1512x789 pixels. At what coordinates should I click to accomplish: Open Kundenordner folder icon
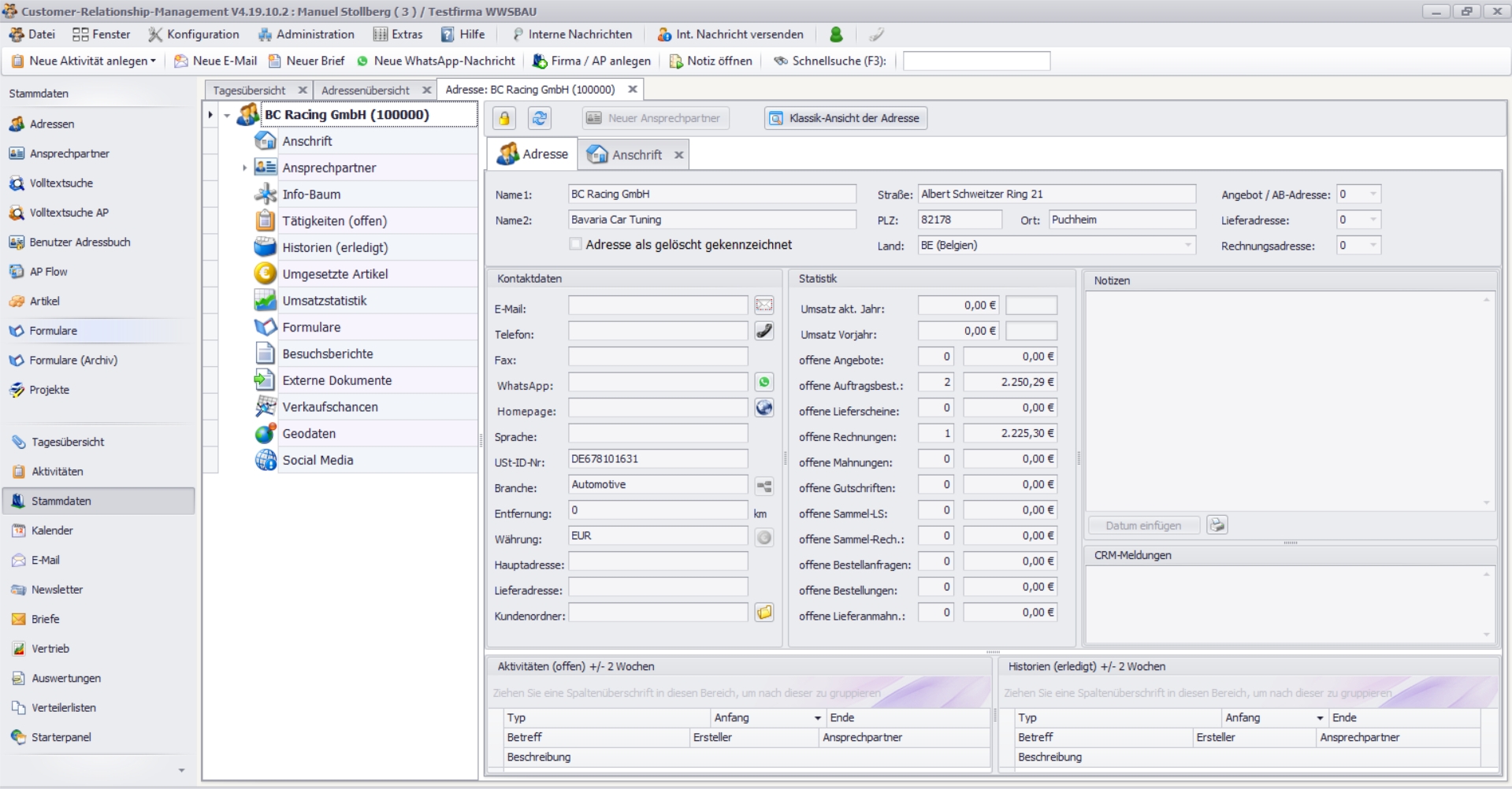click(764, 613)
